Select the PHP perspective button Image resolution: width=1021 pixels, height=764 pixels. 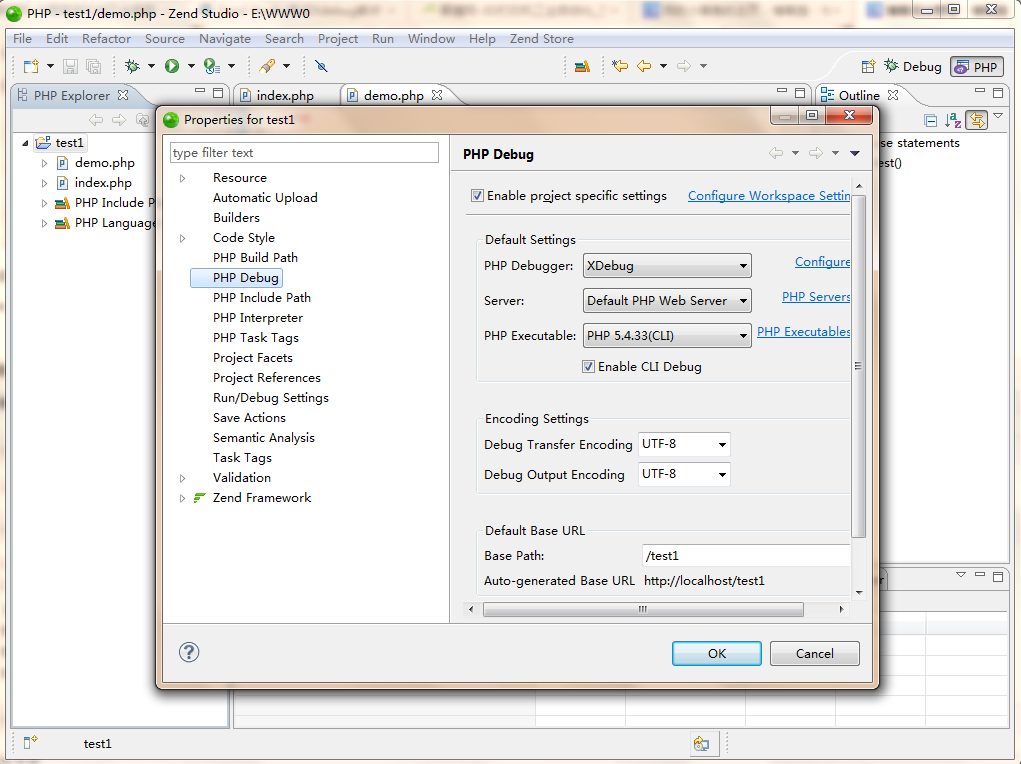click(977, 67)
